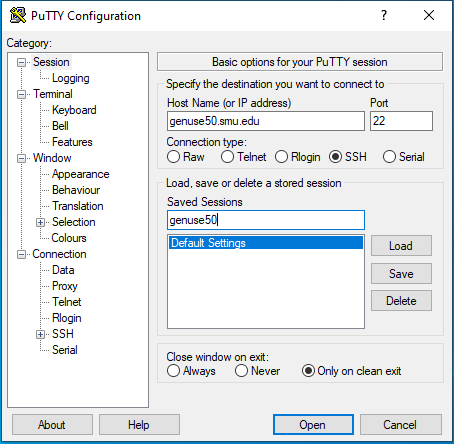Open the Colours category
Image resolution: width=454 pixels, height=444 pixels.
tap(69, 238)
